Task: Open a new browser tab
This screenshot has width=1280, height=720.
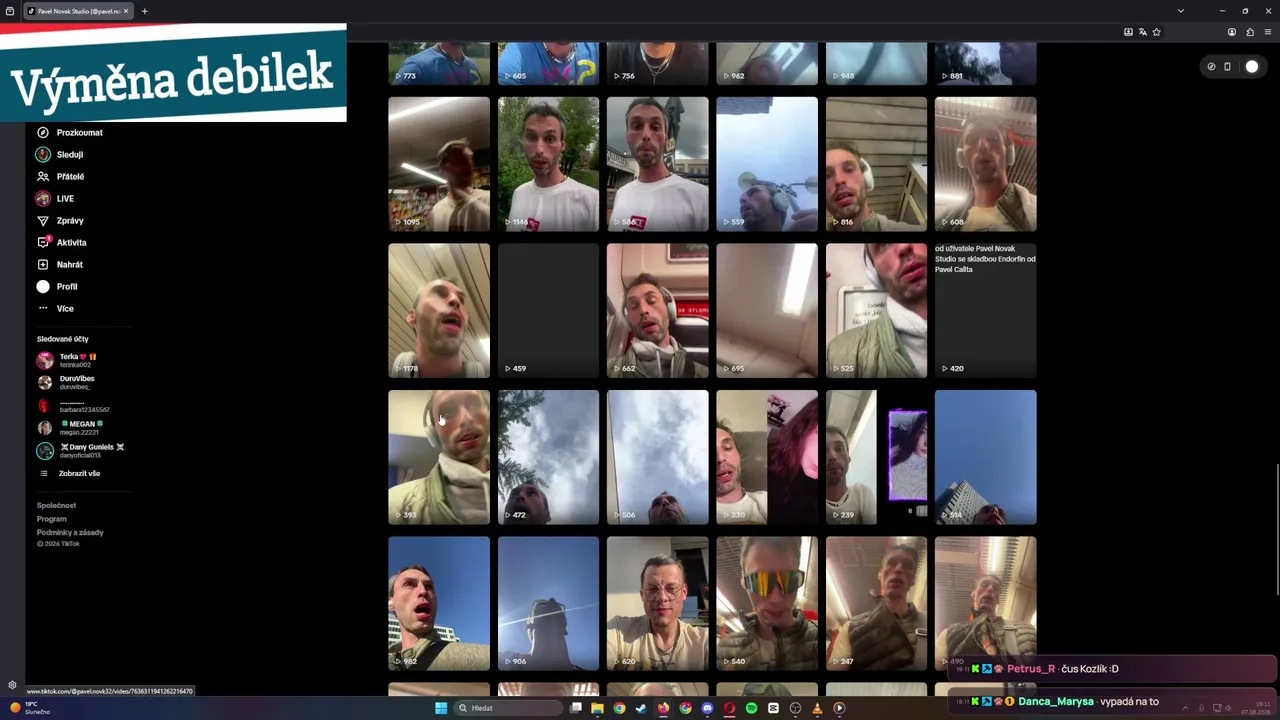Action: tap(144, 11)
